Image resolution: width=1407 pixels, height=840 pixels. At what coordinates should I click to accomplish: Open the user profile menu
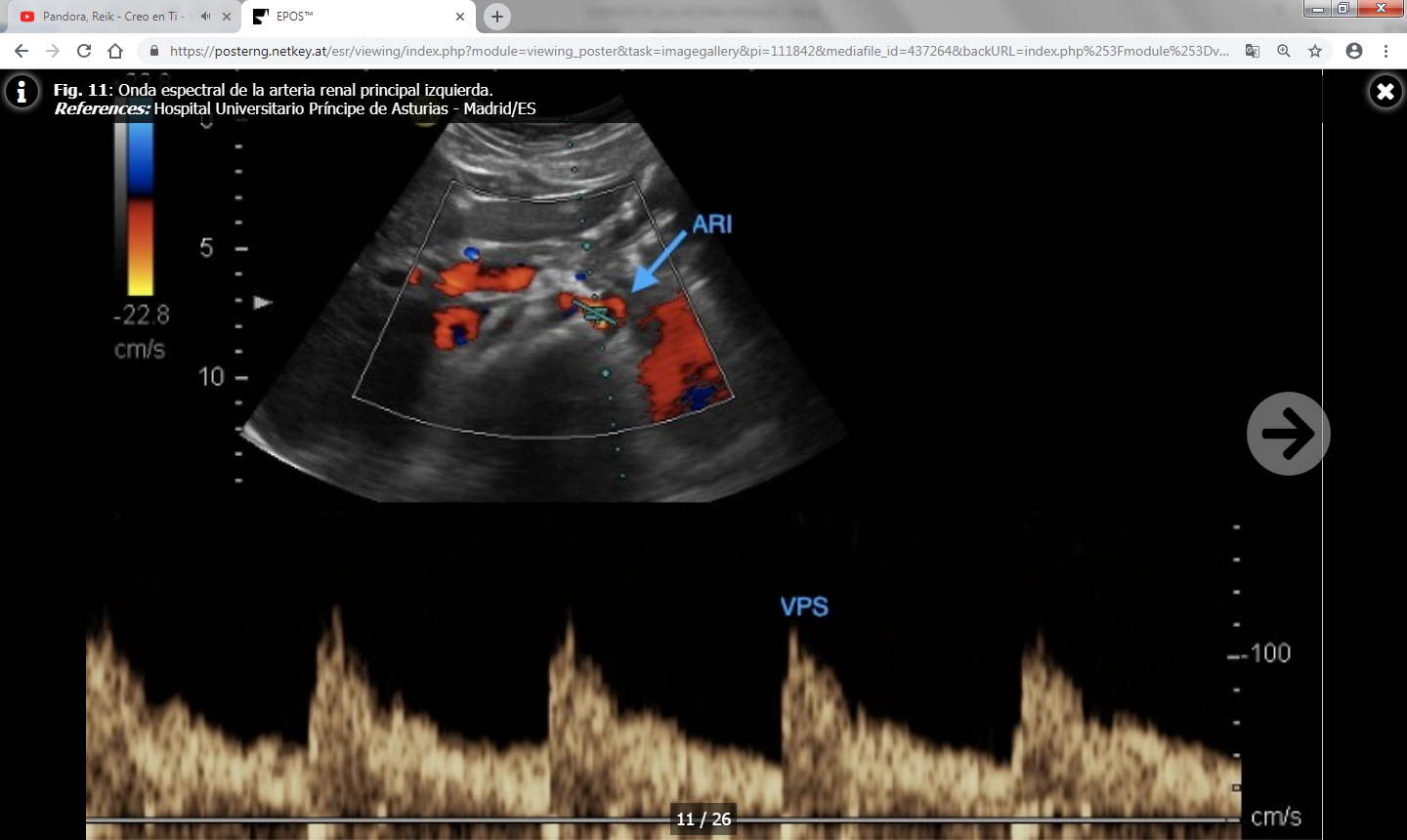[x=1353, y=51]
